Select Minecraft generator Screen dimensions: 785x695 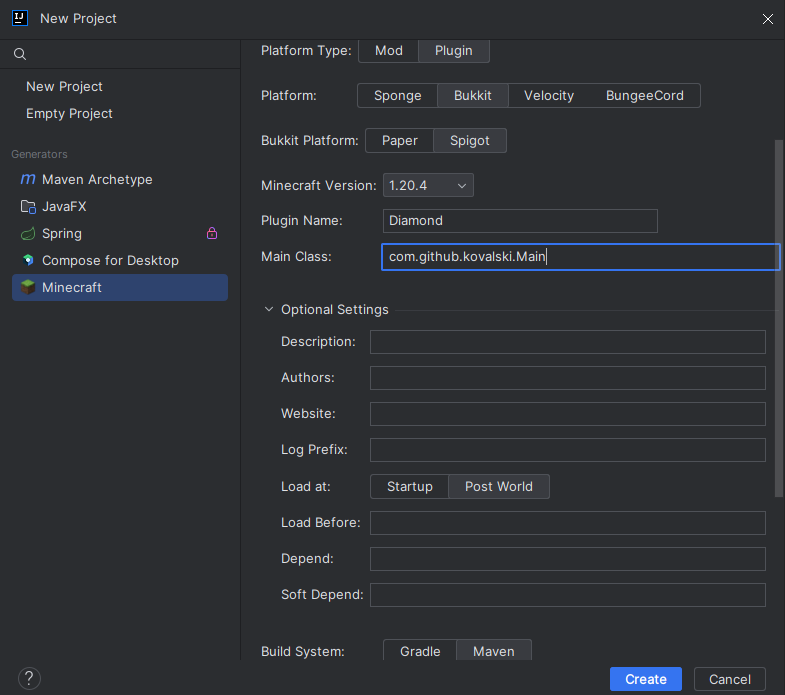pyautogui.click(x=120, y=287)
